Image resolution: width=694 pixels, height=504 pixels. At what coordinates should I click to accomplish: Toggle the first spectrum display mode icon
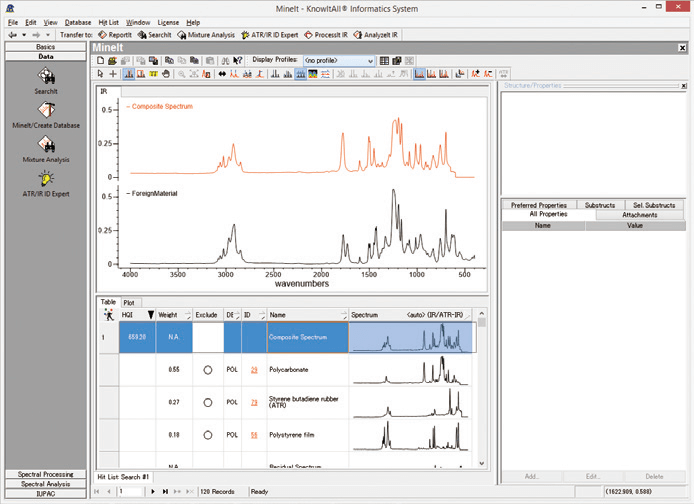[129, 74]
